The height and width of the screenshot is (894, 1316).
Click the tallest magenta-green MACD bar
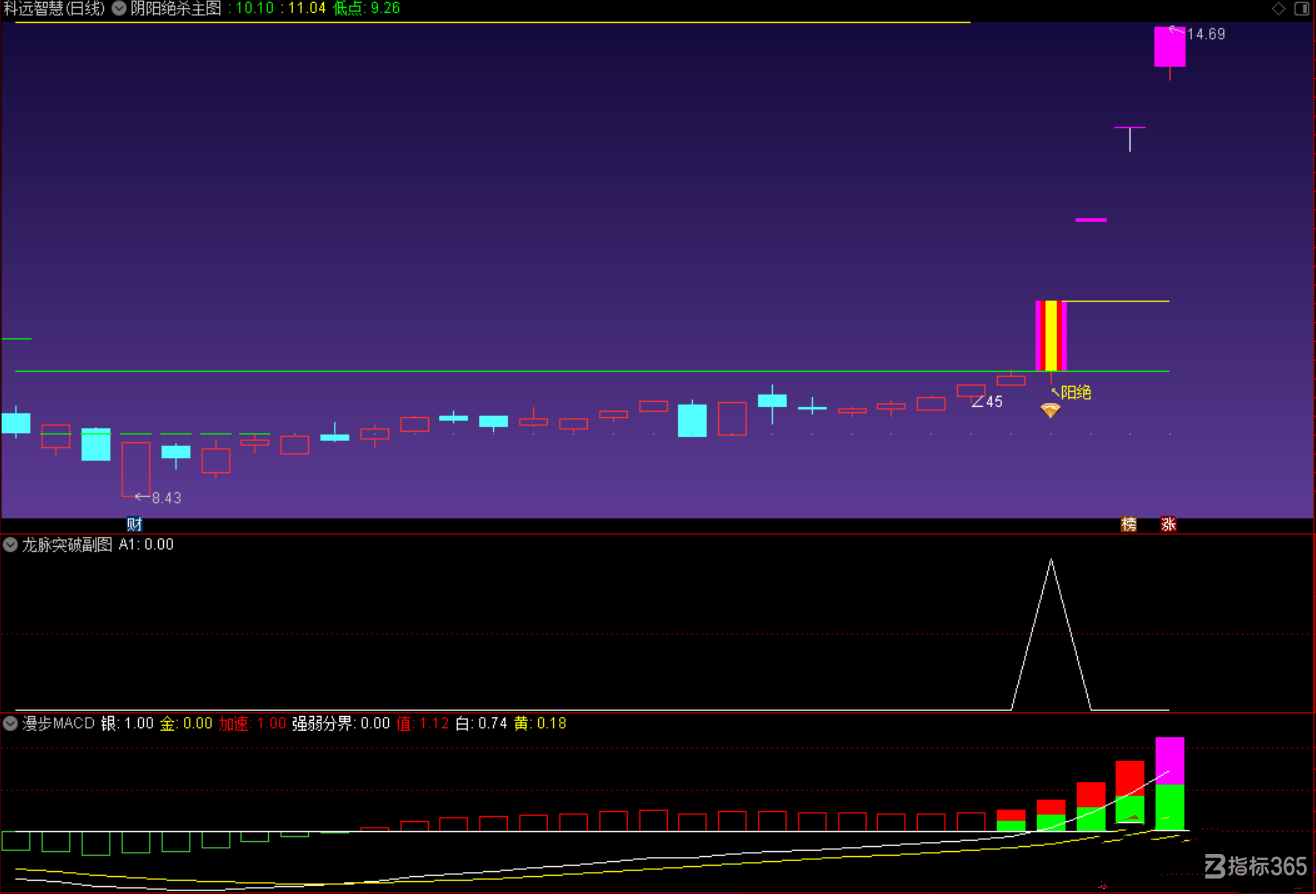(x=1170, y=784)
